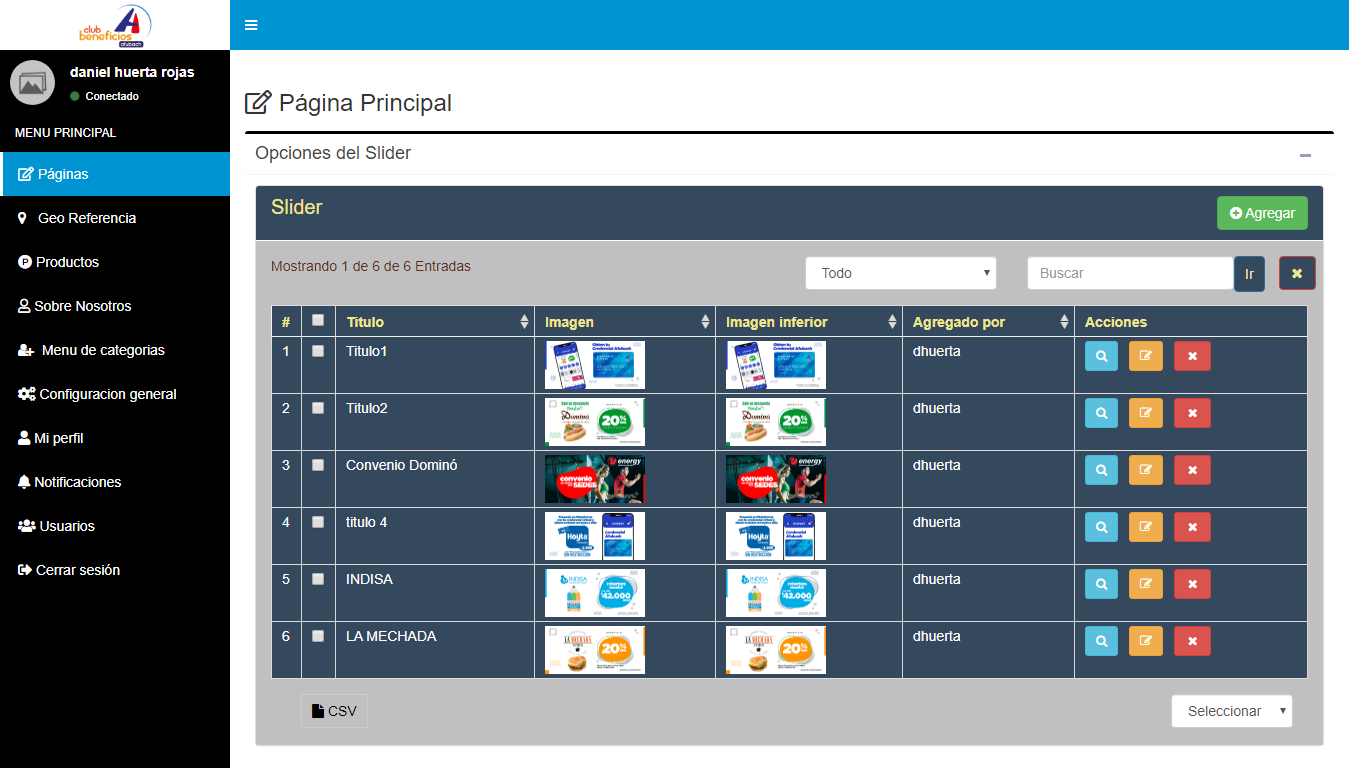Open the Seleccionar dropdown below table
The image size is (1349, 768).
[1231, 711]
